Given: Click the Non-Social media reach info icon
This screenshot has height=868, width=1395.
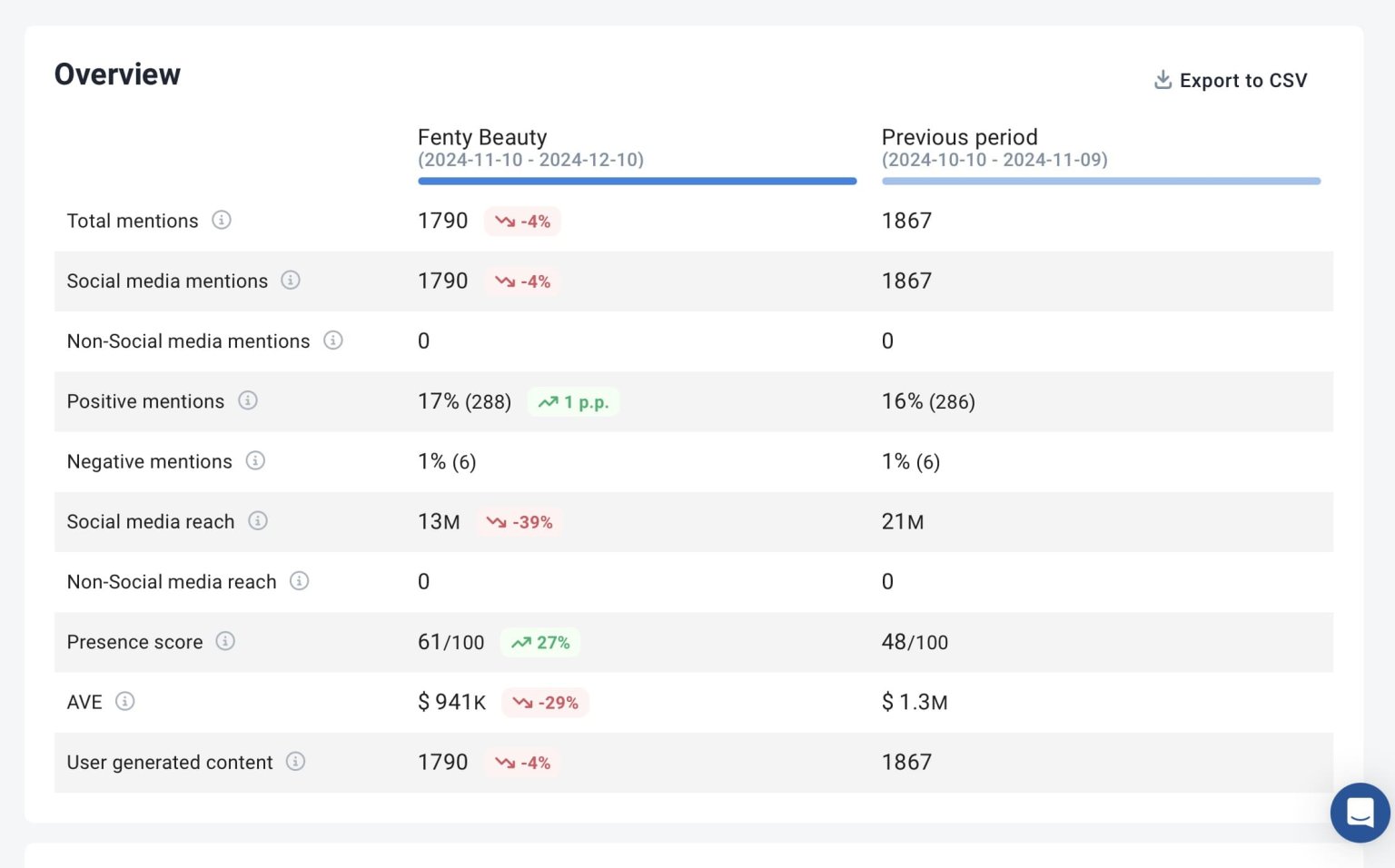Looking at the screenshot, I should coord(299,582).
